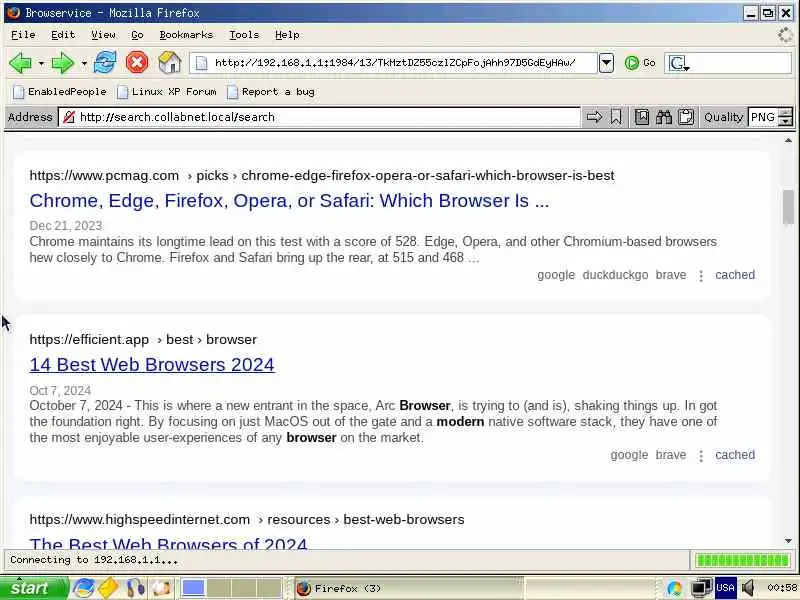Click the green Back arrow in Firefox toolbar
This screenshot has width=800, height=600.
[x=20, y=63]
